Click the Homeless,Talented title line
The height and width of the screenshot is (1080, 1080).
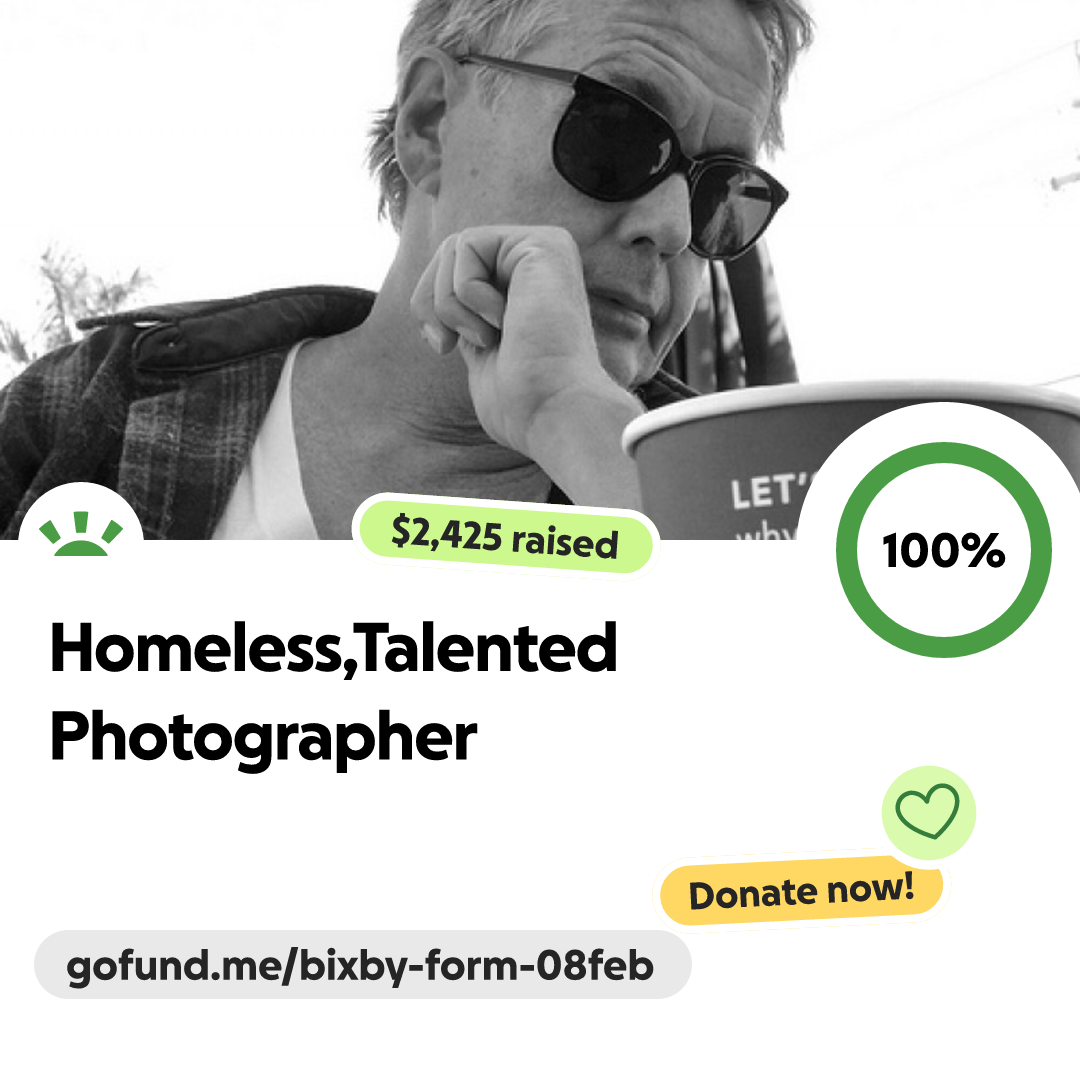333,647
